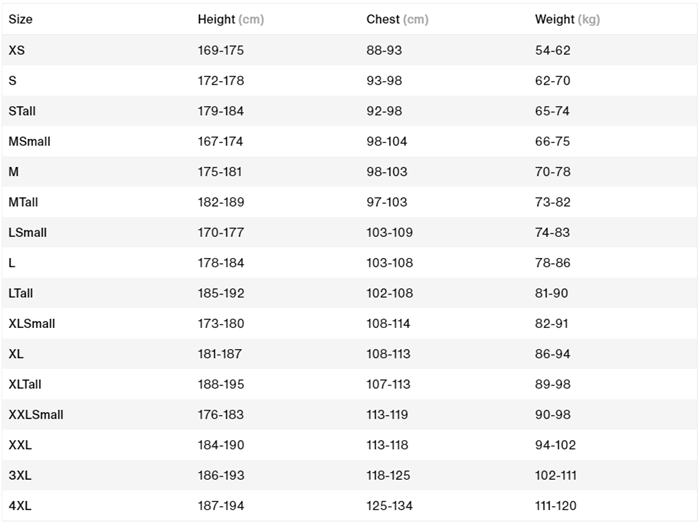Click weight value 81-90 for LTall
The image size is (700, 526).
tap(552, 293)
